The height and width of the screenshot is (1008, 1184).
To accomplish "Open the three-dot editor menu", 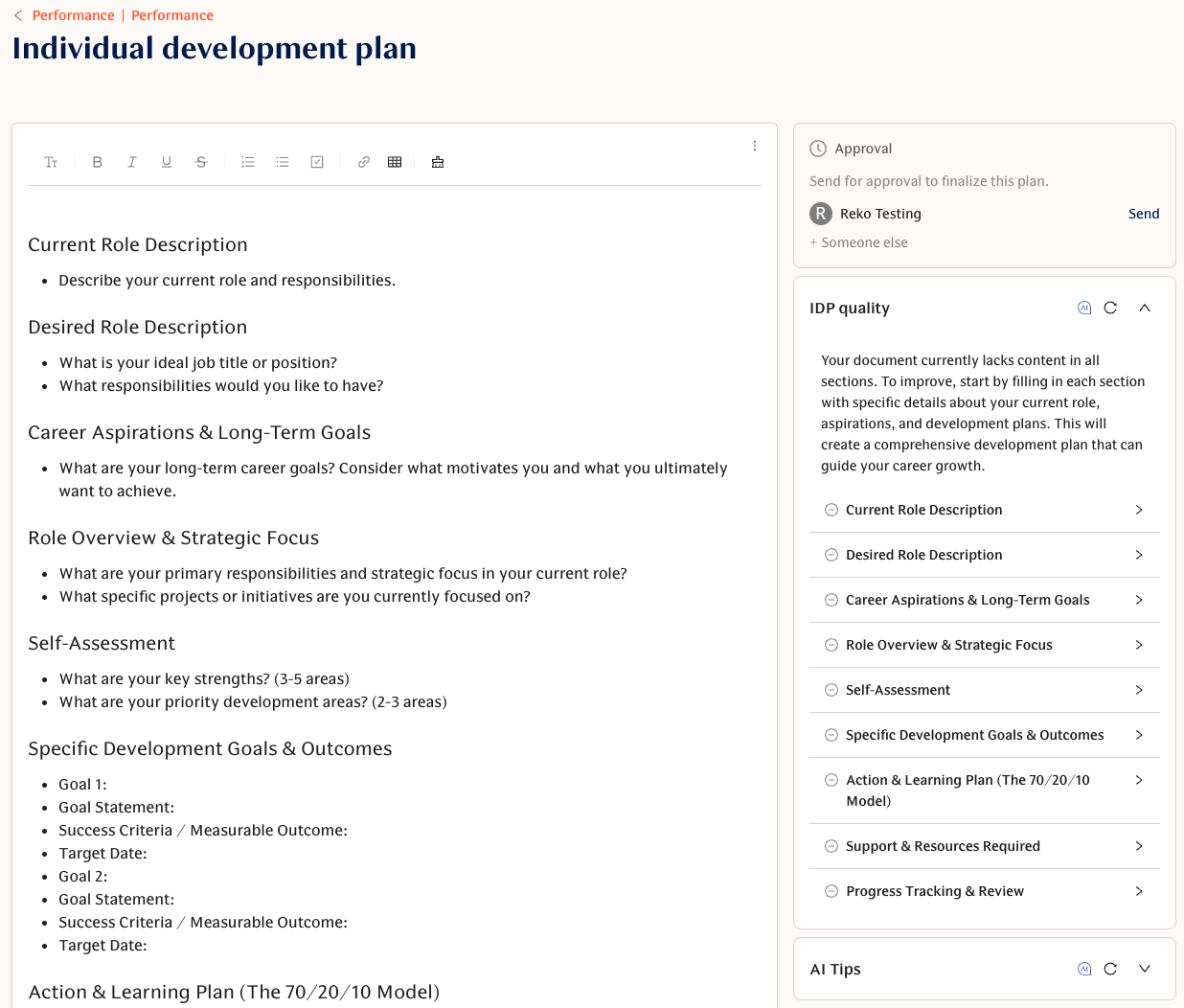I will (754, 145).
